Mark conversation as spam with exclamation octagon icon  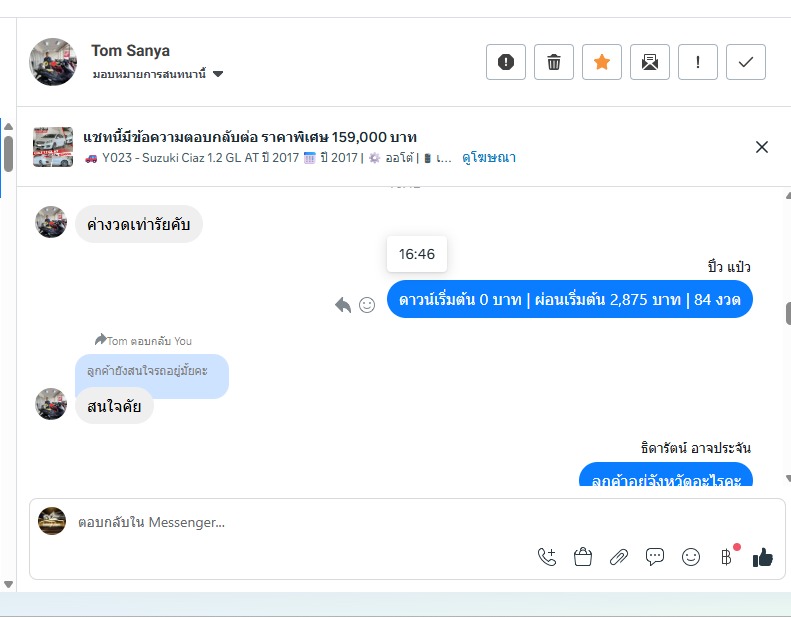(x=505, y=62)
